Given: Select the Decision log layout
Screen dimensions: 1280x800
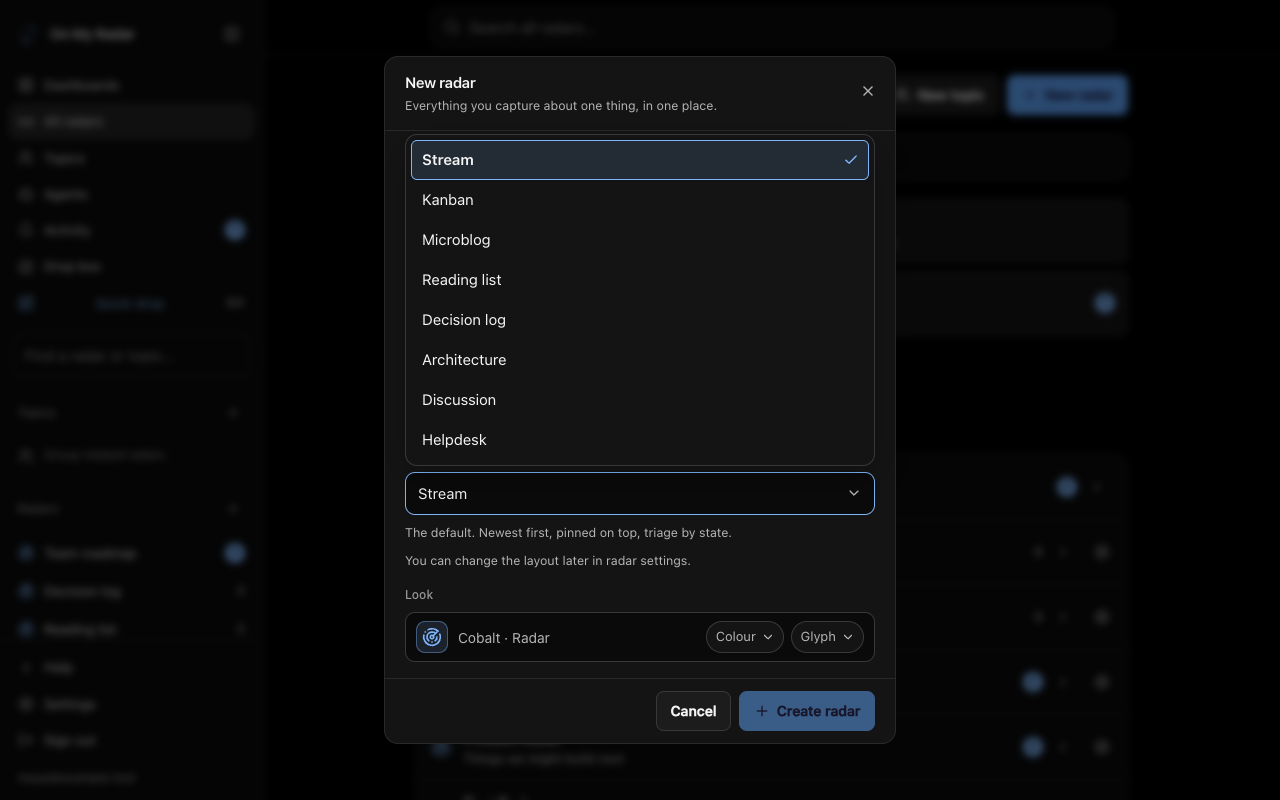Looking at the screenshot, I should point(640,320).
